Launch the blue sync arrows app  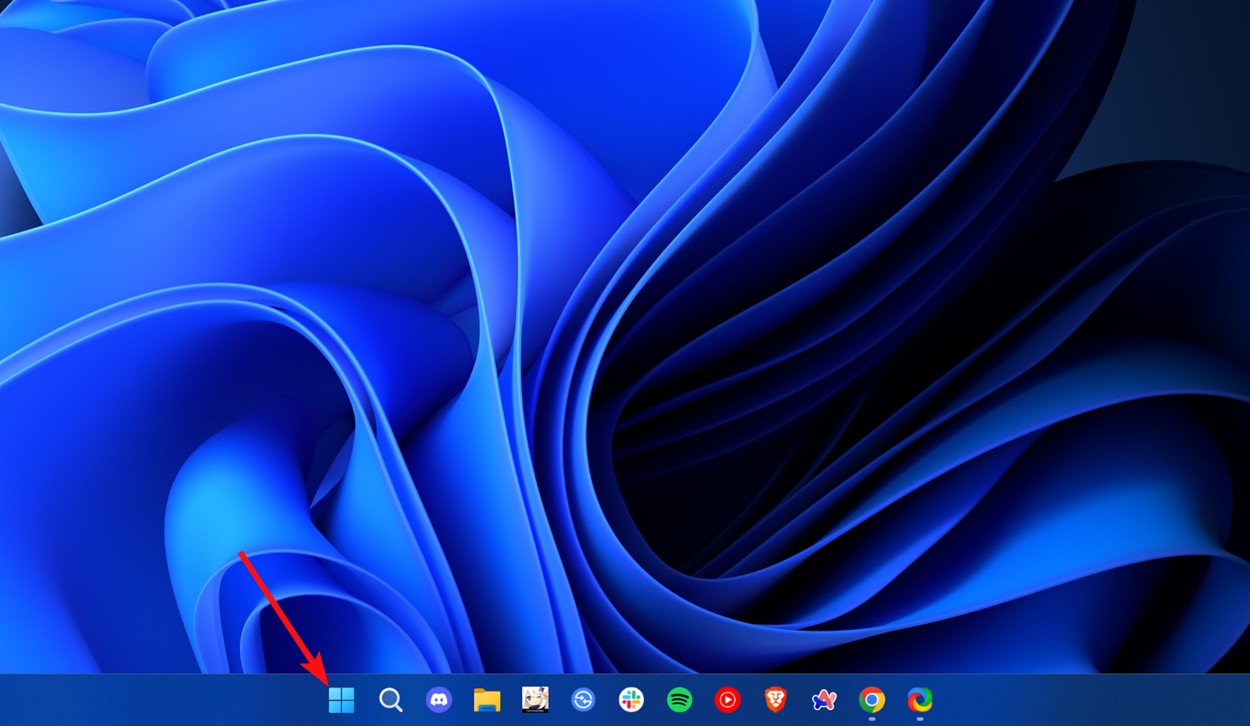584,700
